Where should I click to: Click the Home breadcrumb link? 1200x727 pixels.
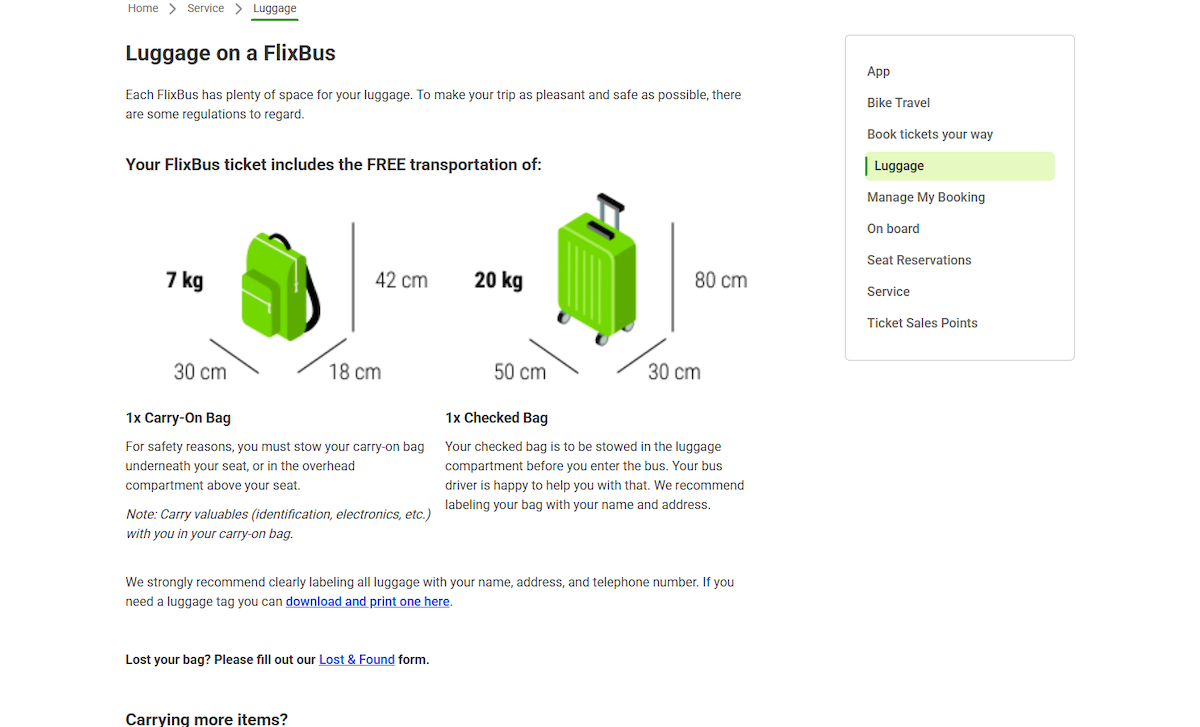click(x=143, y=8)
